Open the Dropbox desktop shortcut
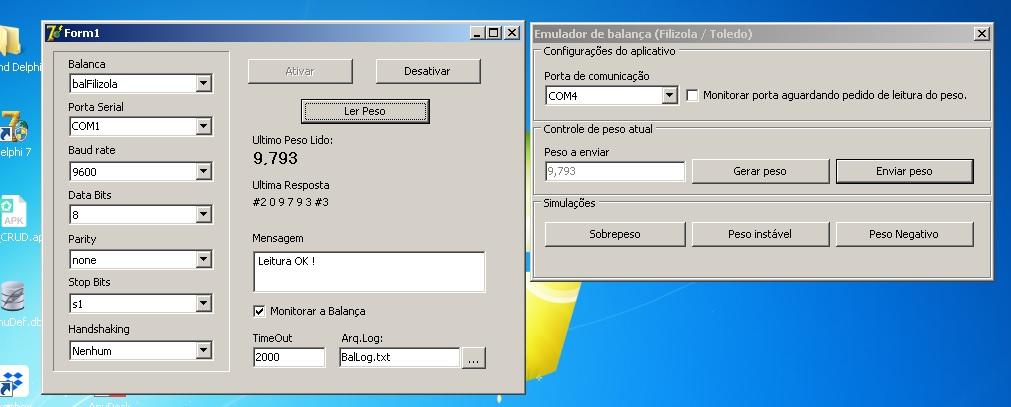 (x=14, y=381)
